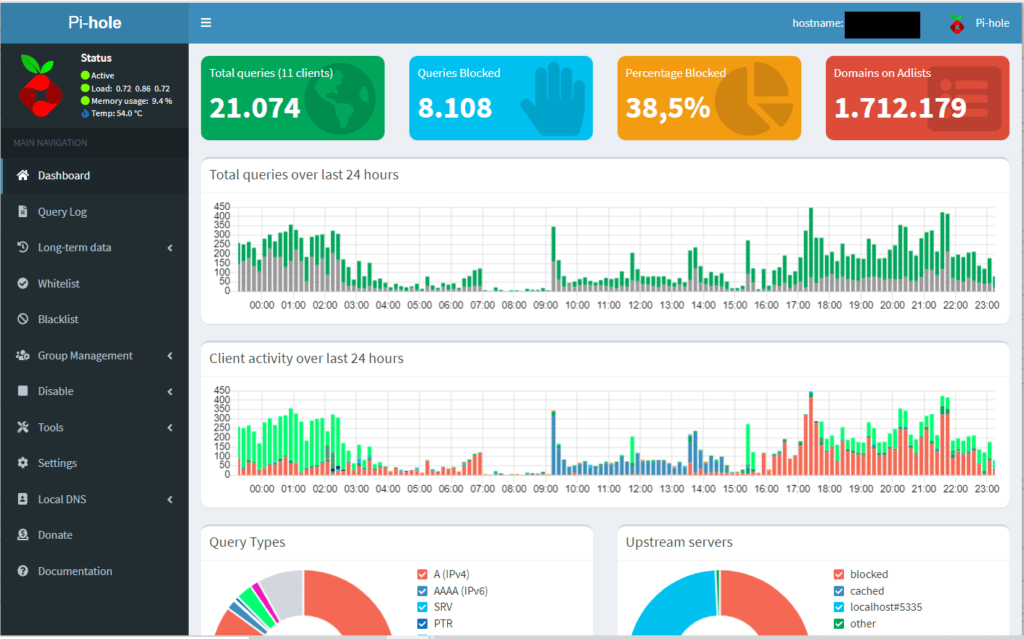Open the Donate menu item

pos(95,534)
